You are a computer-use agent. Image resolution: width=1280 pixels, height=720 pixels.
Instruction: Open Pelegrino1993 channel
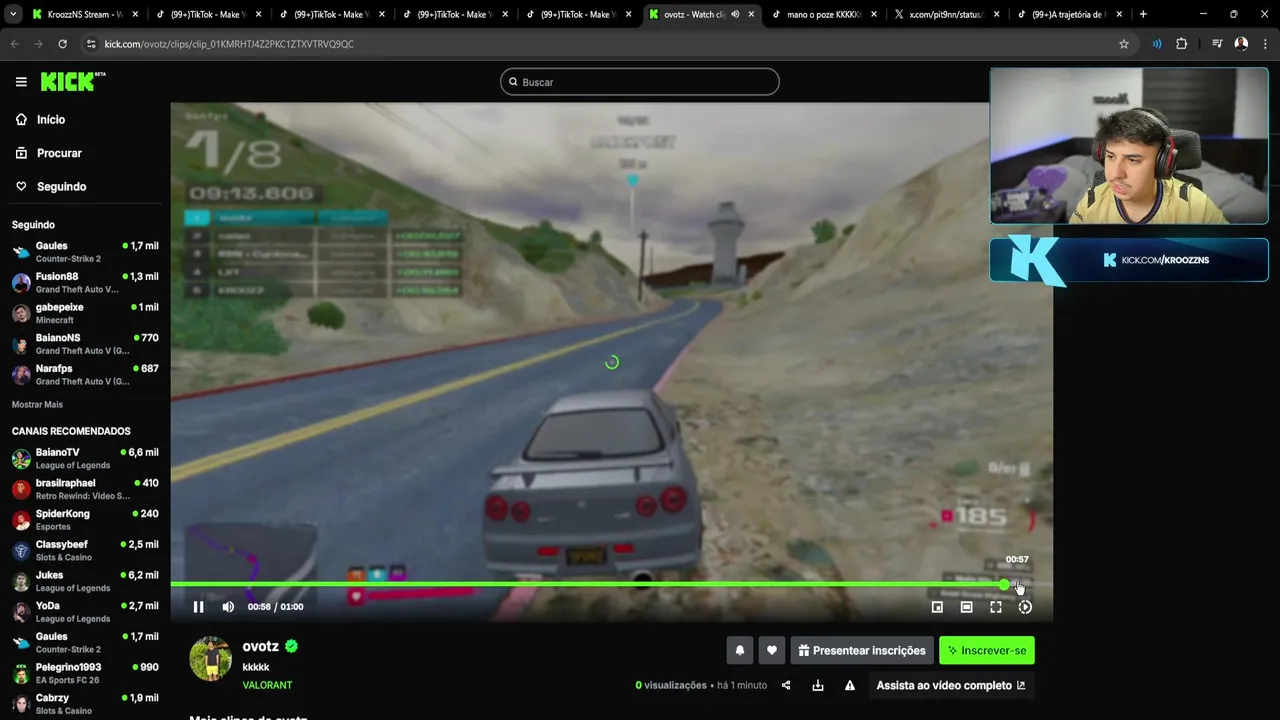85,673
